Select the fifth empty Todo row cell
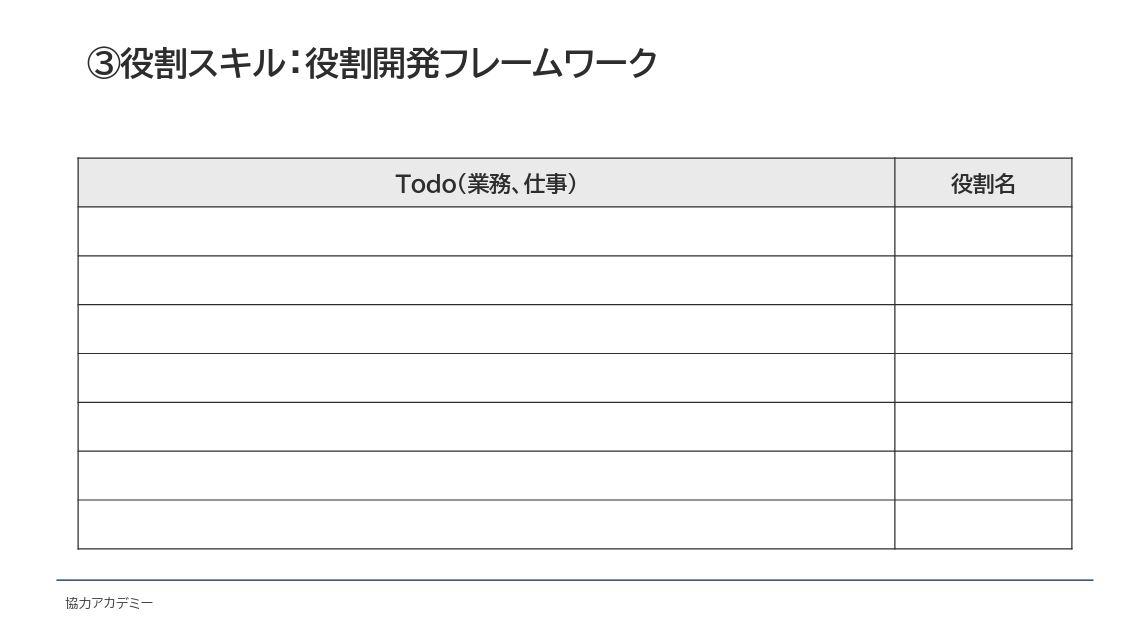 click(486, 427)
